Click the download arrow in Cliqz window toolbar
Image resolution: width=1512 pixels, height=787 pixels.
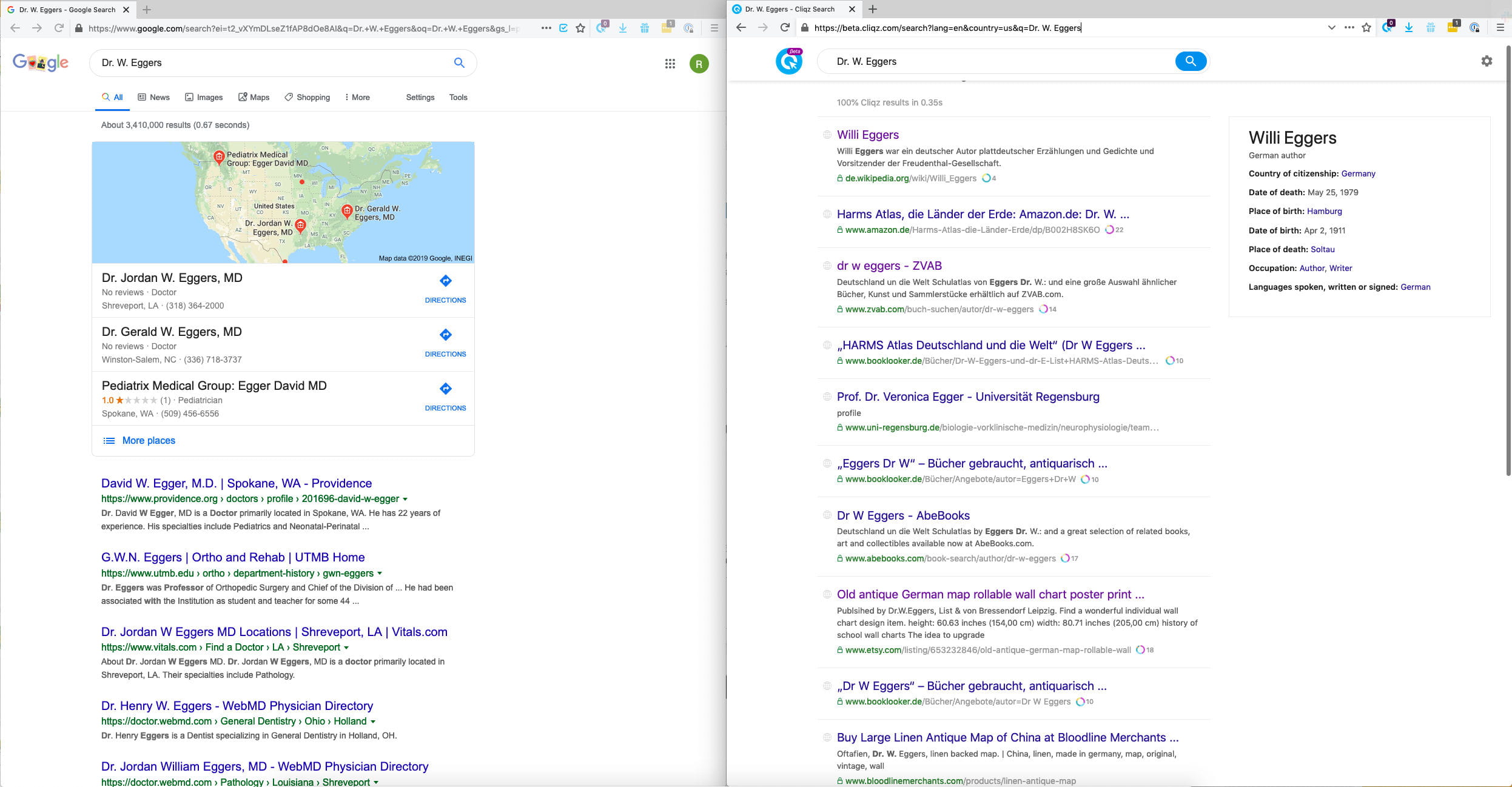point(1409,27)
